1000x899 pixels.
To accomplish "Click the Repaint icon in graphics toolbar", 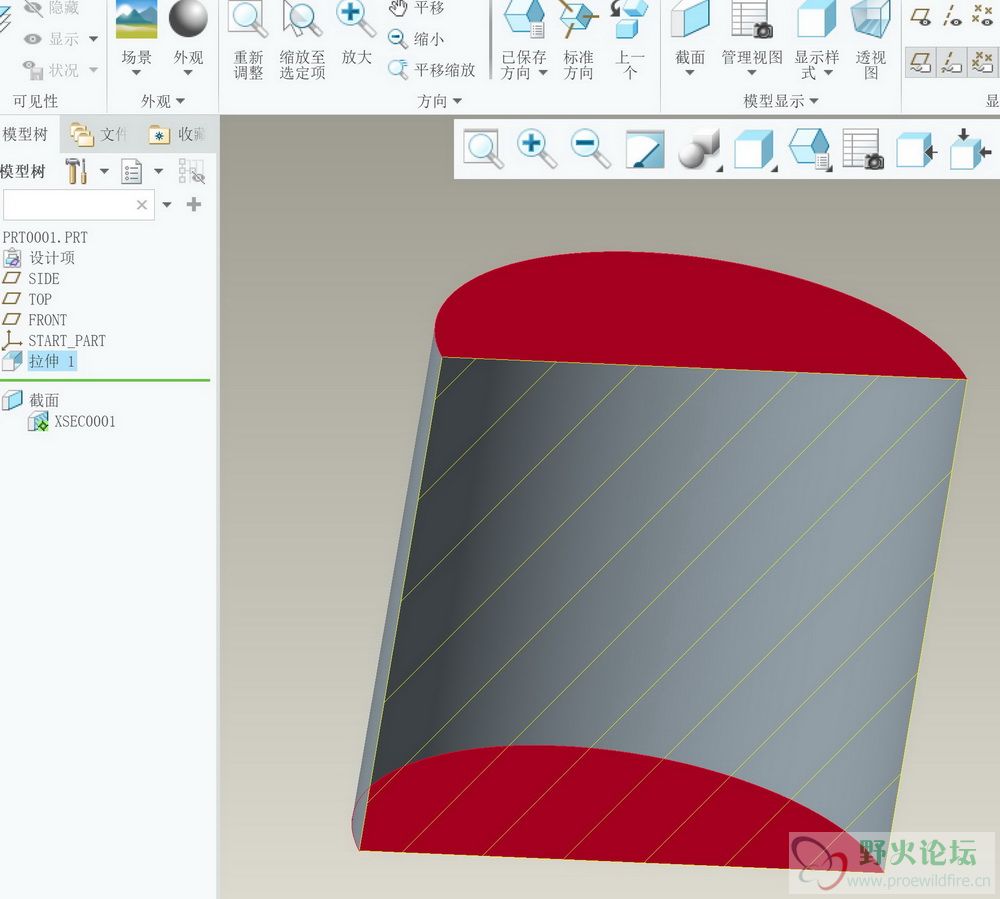I will (x=645, y=149).
